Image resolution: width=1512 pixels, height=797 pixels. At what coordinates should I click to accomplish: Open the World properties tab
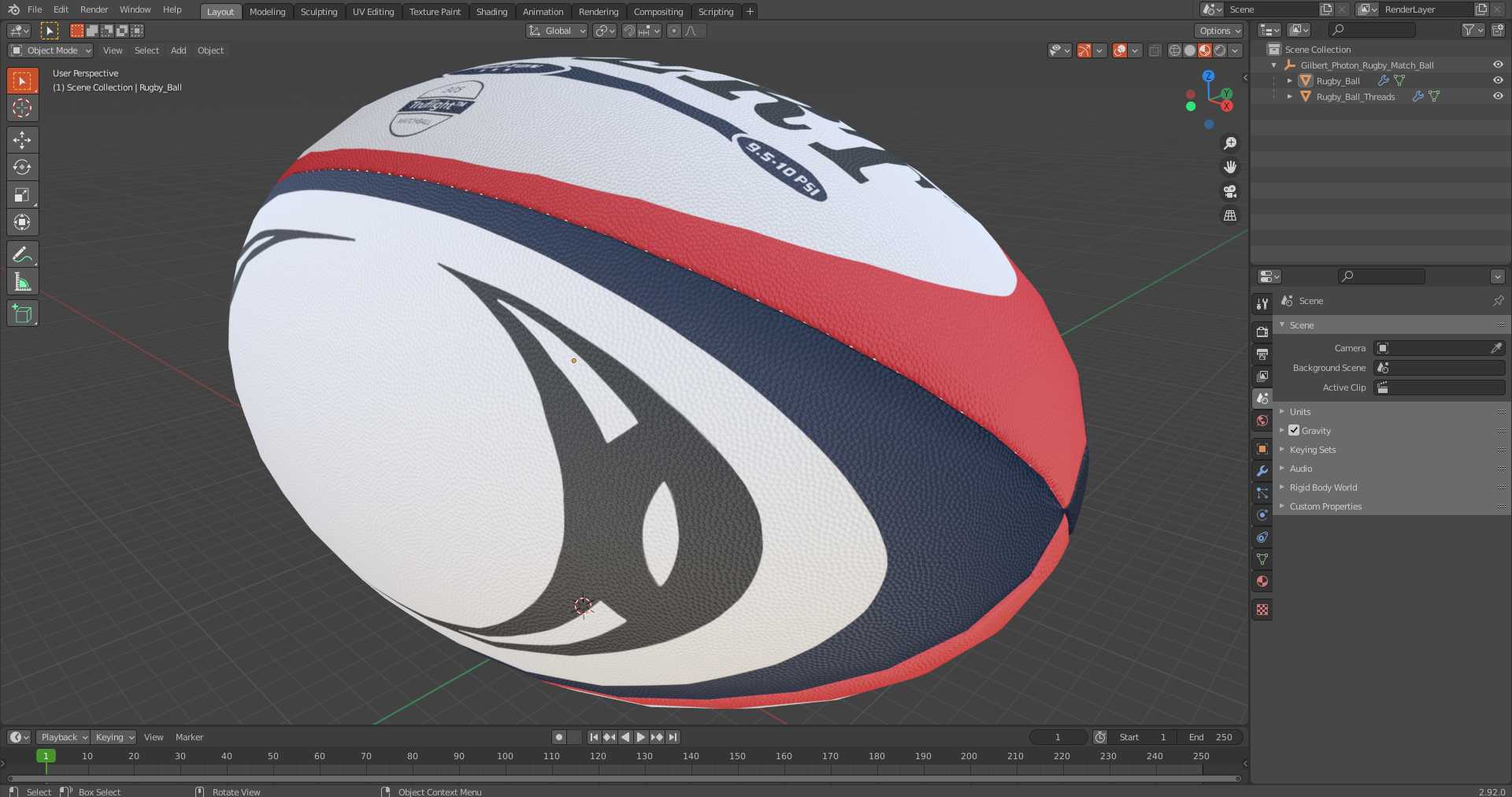tap(1262, 421)
